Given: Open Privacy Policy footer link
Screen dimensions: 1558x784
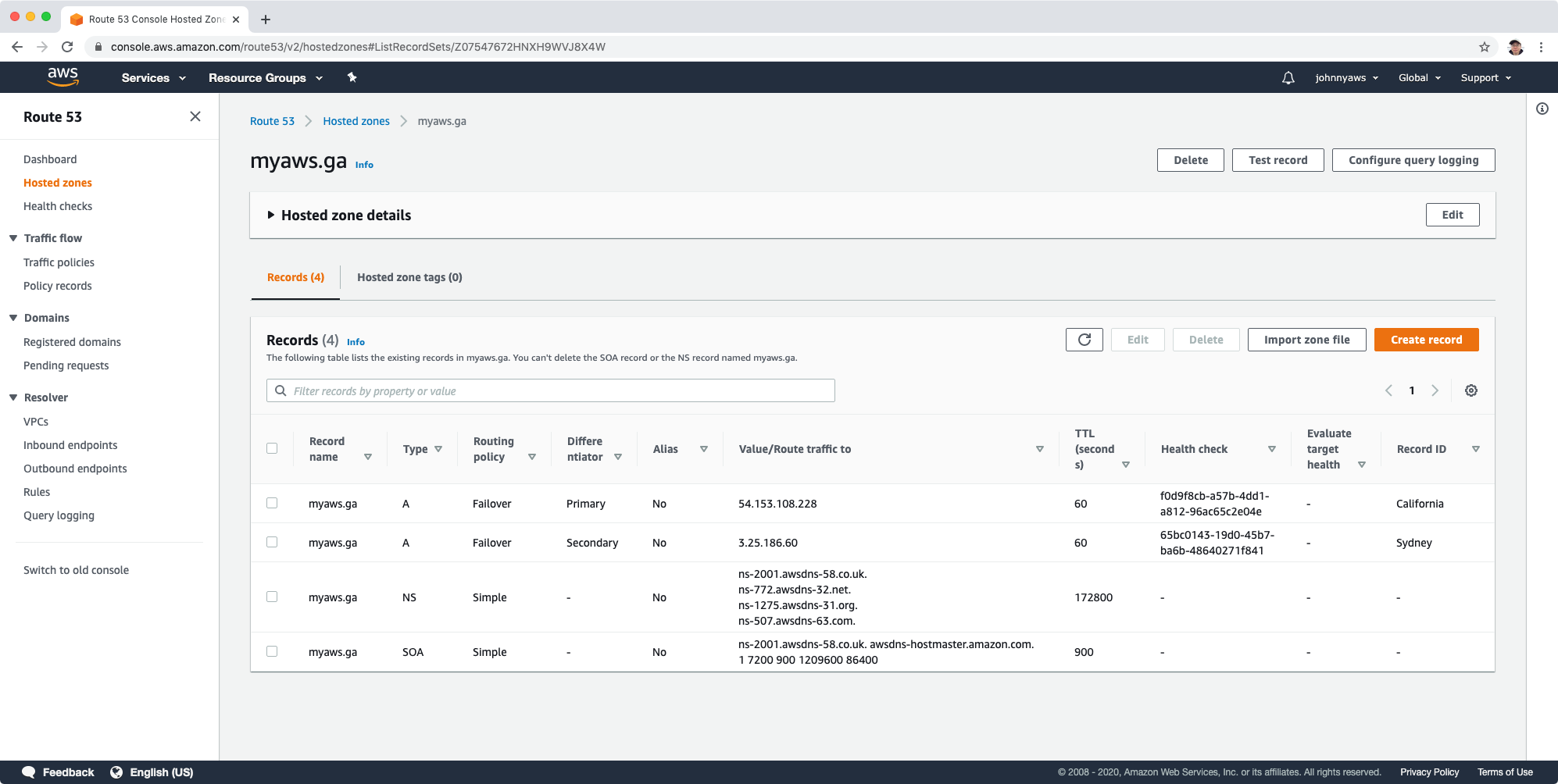Looking at the screenshot, I should [x=1429, y=772].
